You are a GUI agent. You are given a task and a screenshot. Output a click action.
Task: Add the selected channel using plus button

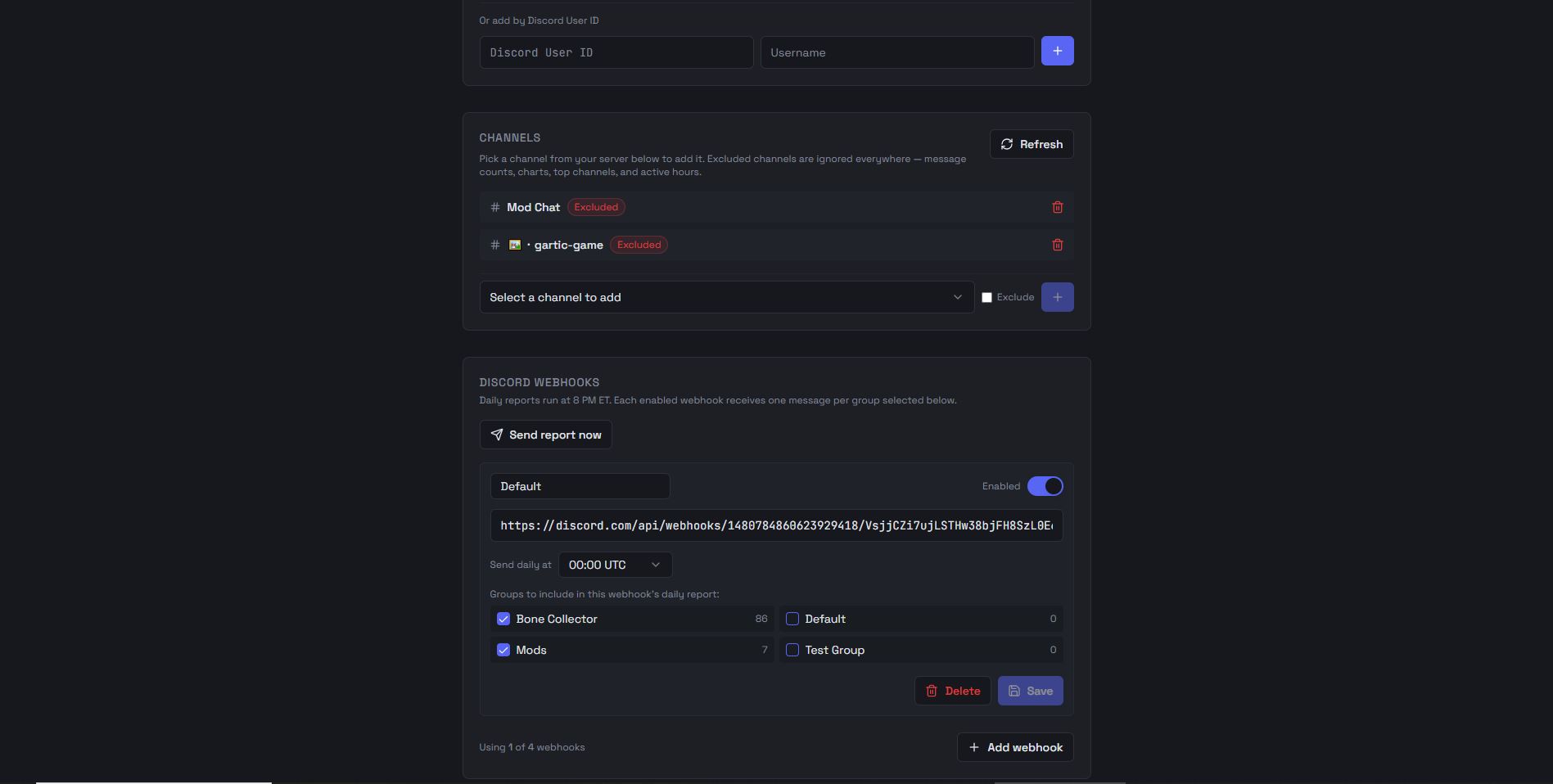tap(1057, 297)
